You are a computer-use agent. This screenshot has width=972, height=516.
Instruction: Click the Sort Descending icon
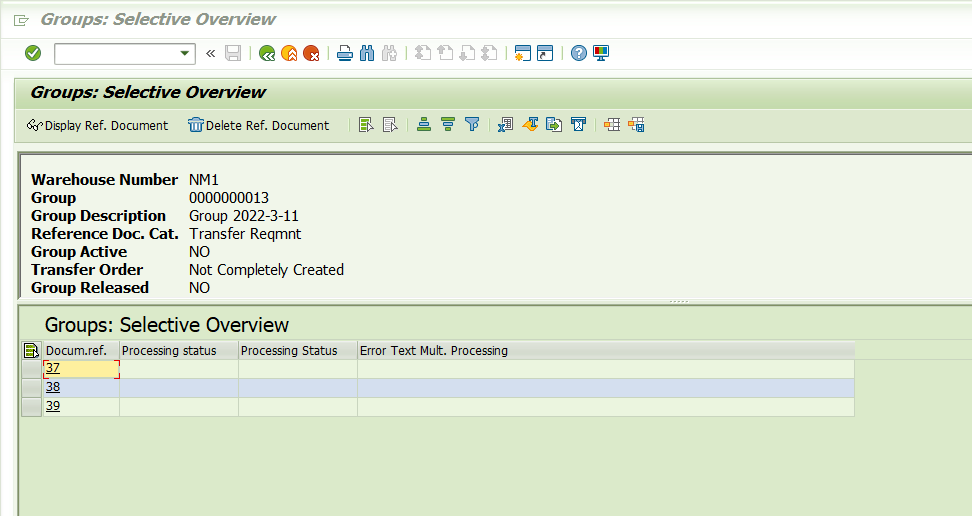pos(448,125)
